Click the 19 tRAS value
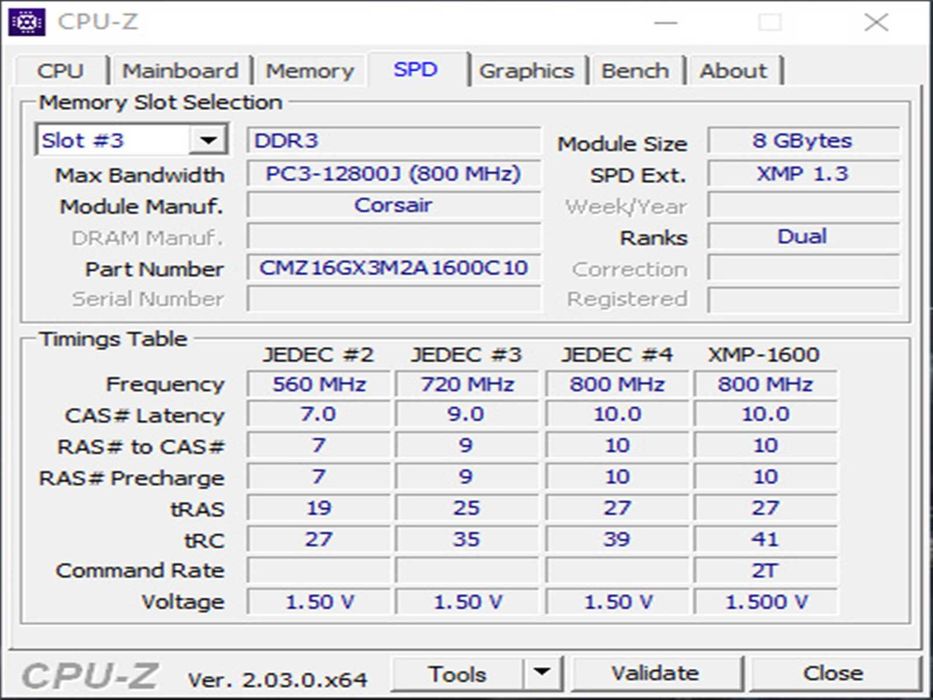The width and height of the screenshot is (933, 700). point(318,508)
